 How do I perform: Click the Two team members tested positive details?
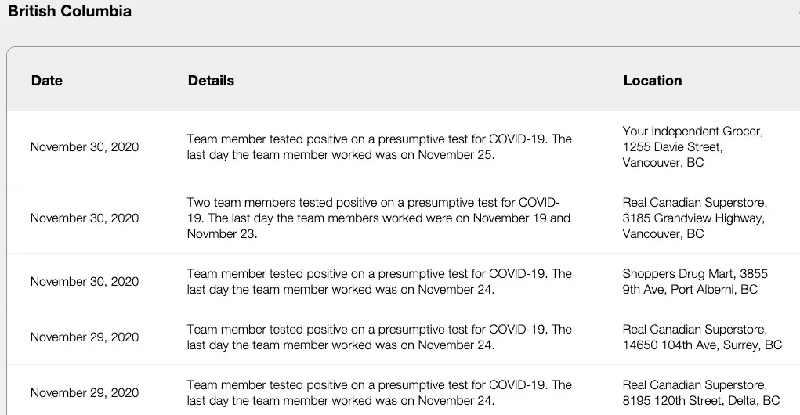pyautogui.click(x=379, y=218)
